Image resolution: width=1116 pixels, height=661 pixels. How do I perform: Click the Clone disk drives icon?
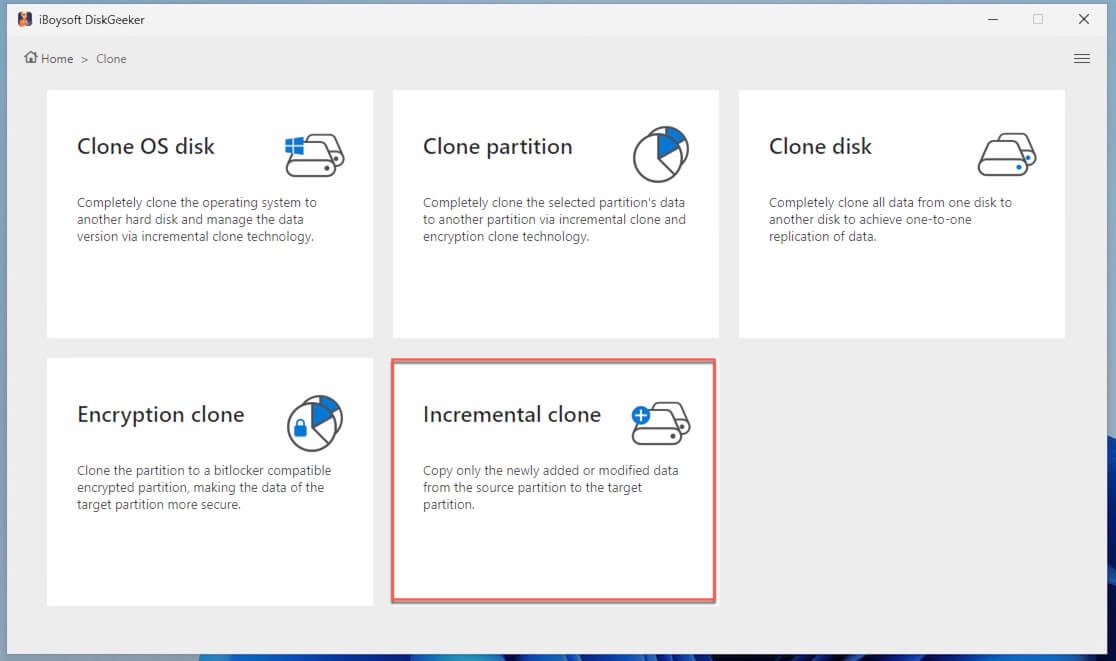[1007, 154]
